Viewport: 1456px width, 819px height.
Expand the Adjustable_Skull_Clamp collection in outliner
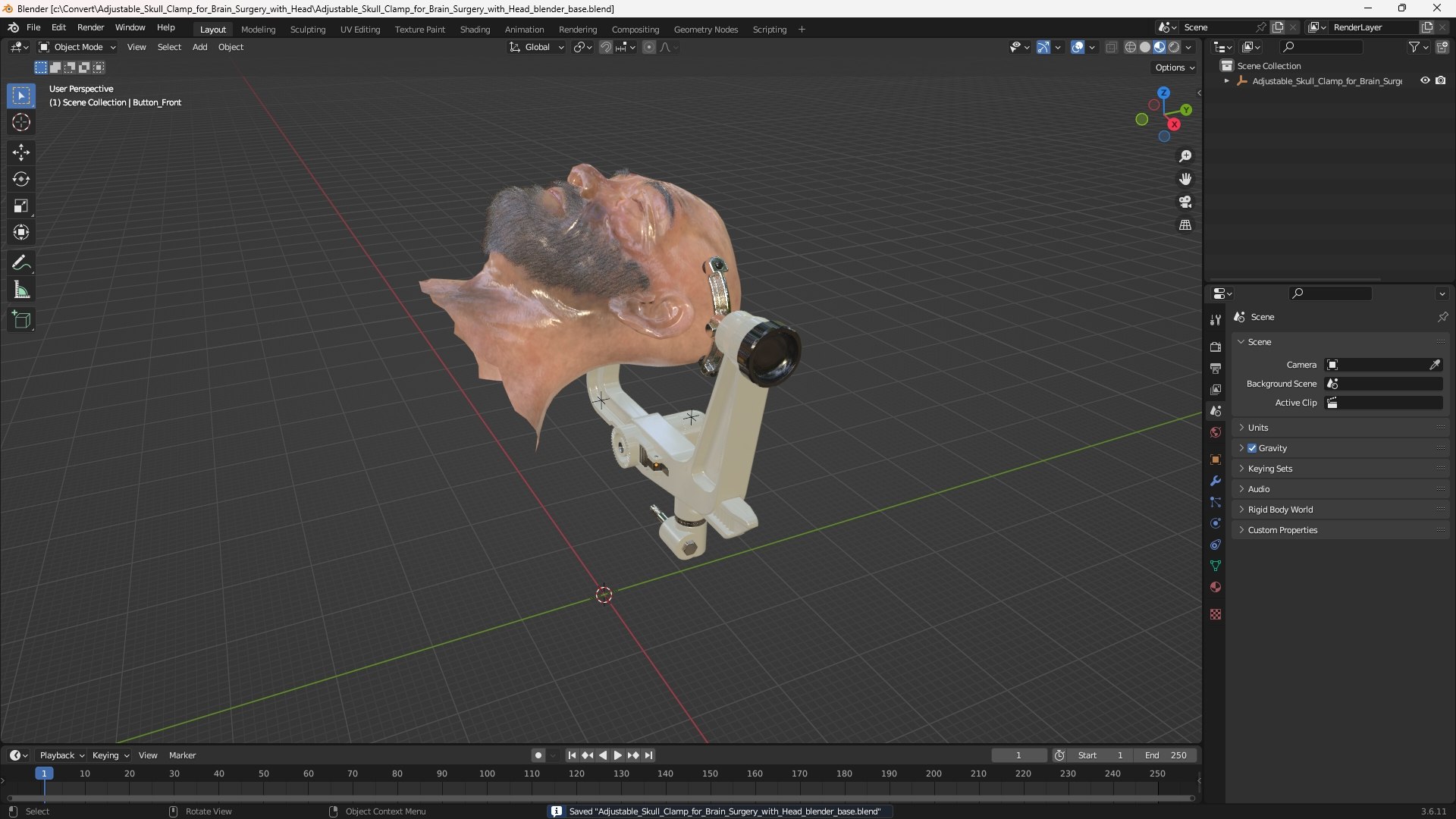click(x=1226, y=80)
